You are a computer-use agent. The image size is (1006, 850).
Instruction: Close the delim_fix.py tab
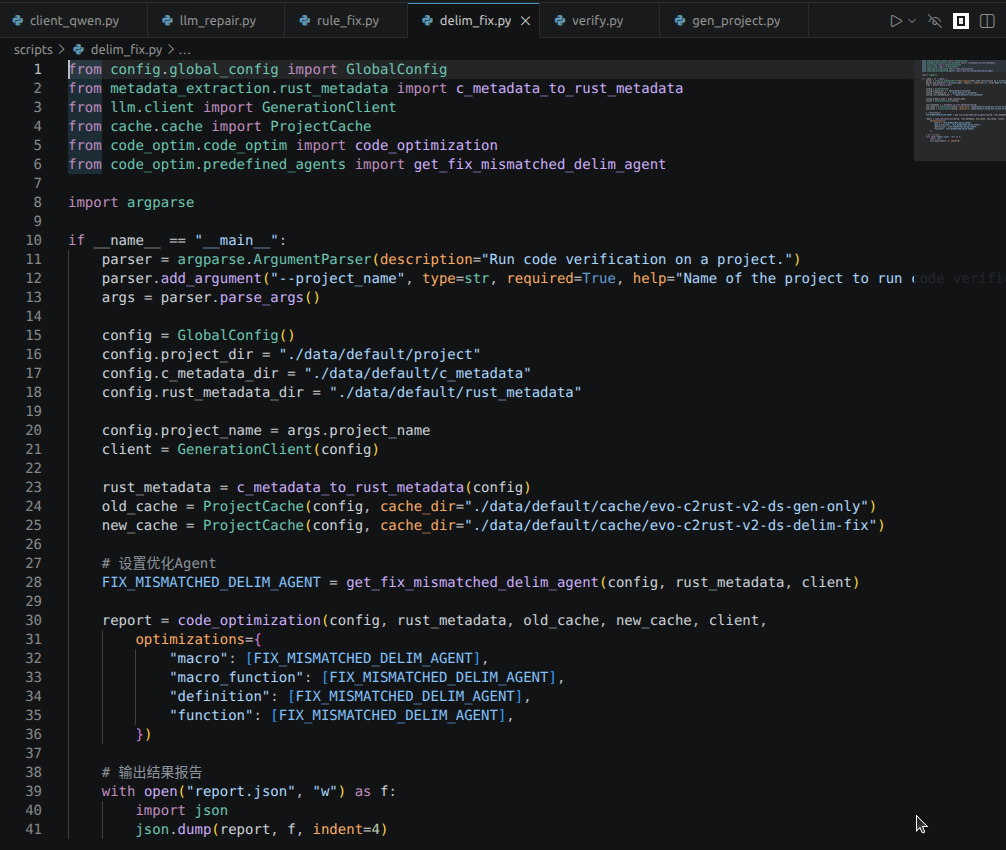pyautogui.click(x=525, y=21)
